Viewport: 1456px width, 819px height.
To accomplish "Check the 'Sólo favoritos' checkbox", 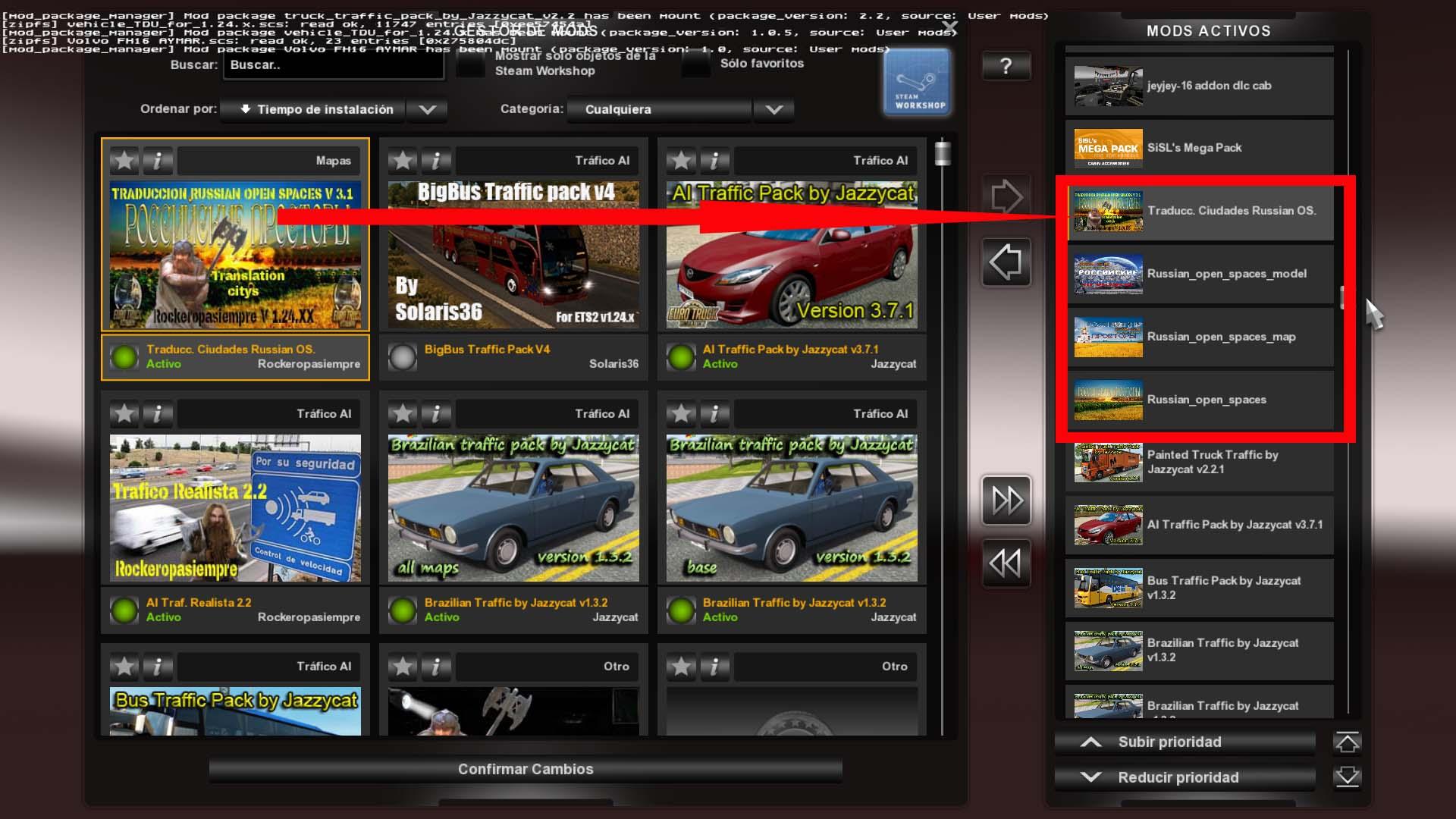I will [695, 64].
